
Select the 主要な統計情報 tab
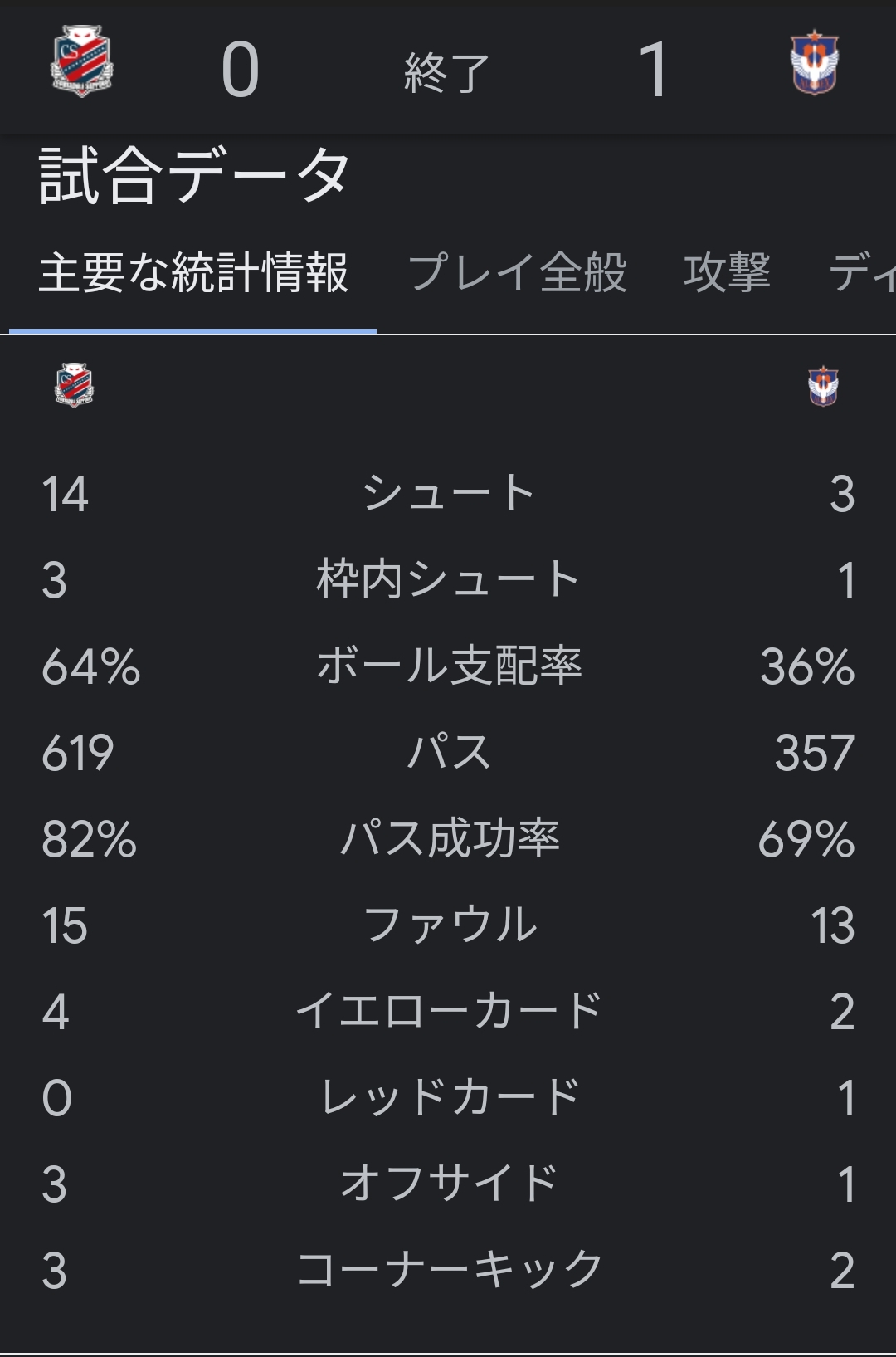tap(193, 272)
